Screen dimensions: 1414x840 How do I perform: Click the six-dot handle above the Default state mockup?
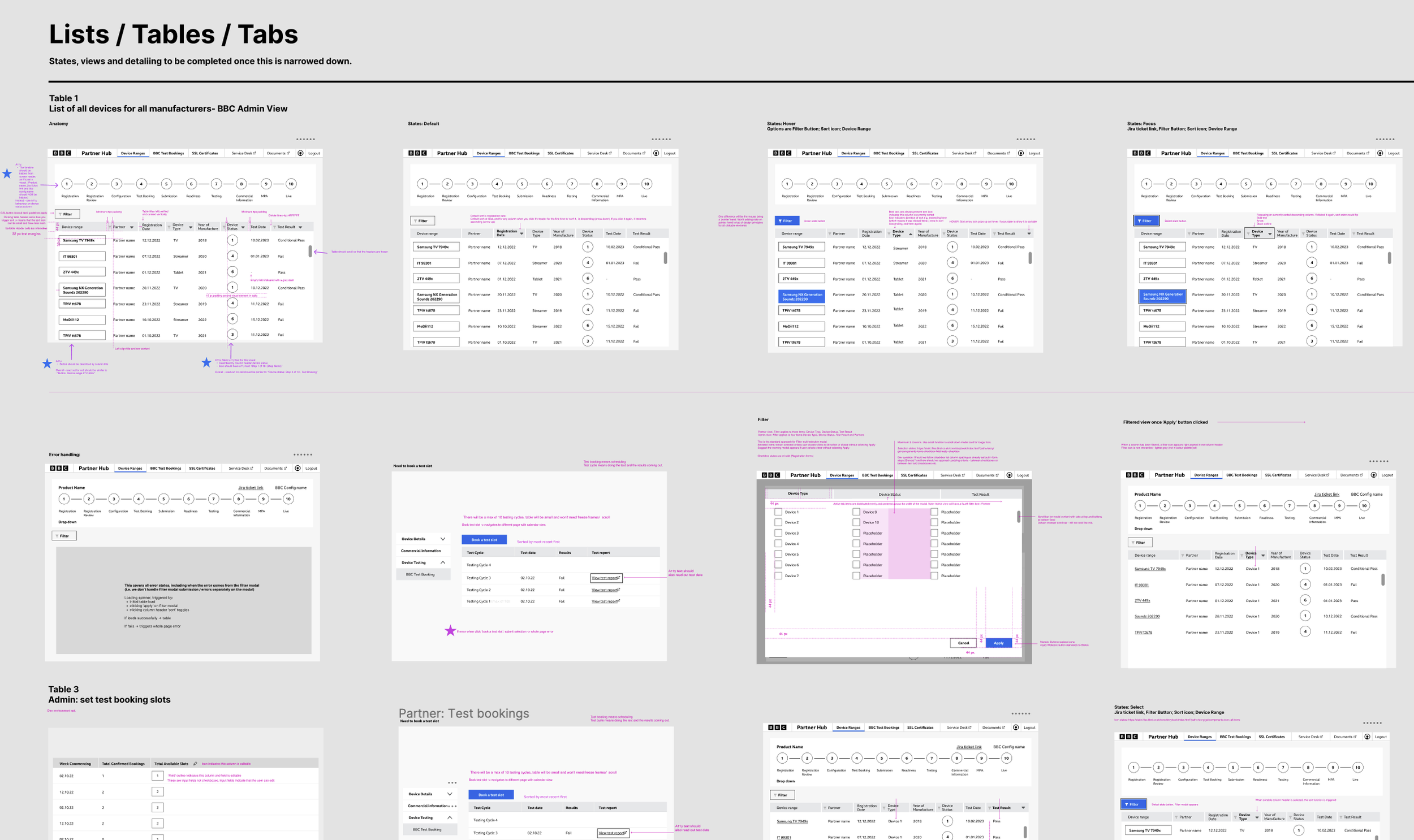pos(661,139)
